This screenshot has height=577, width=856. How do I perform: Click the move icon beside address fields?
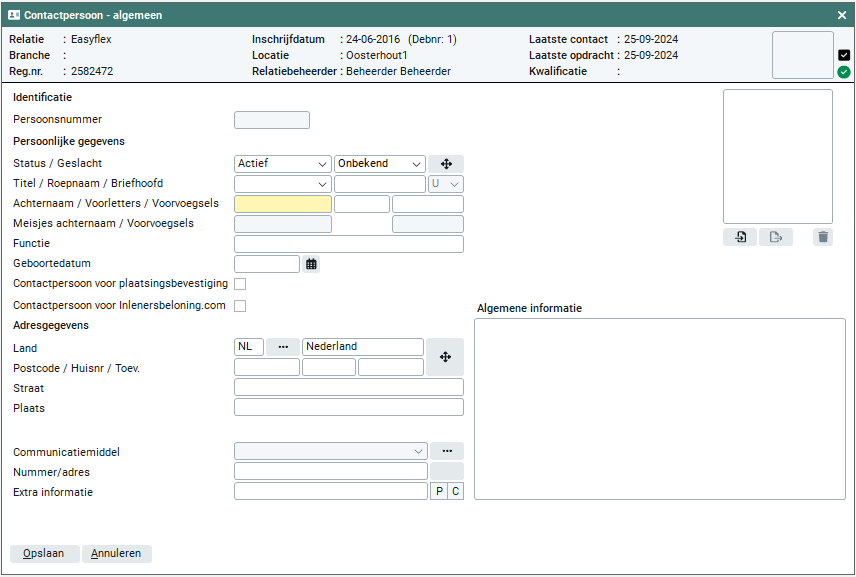[x=445, y=357]
